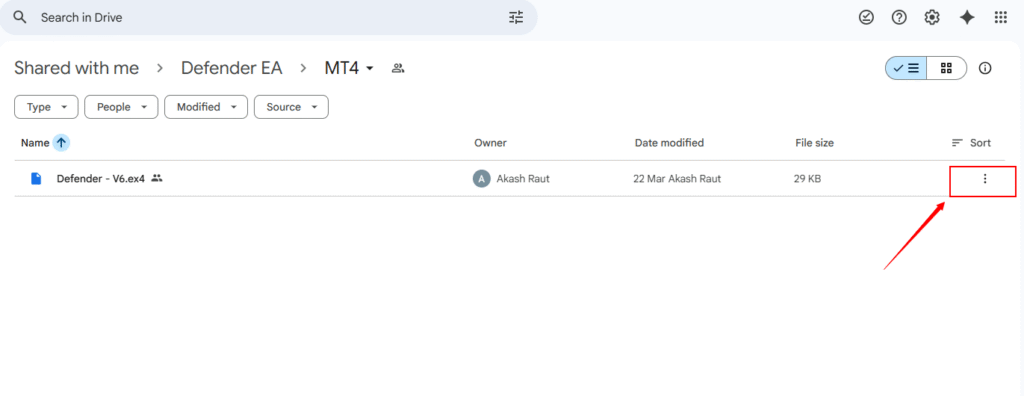Open the Gemini sparkle icon

click(967, 18)
